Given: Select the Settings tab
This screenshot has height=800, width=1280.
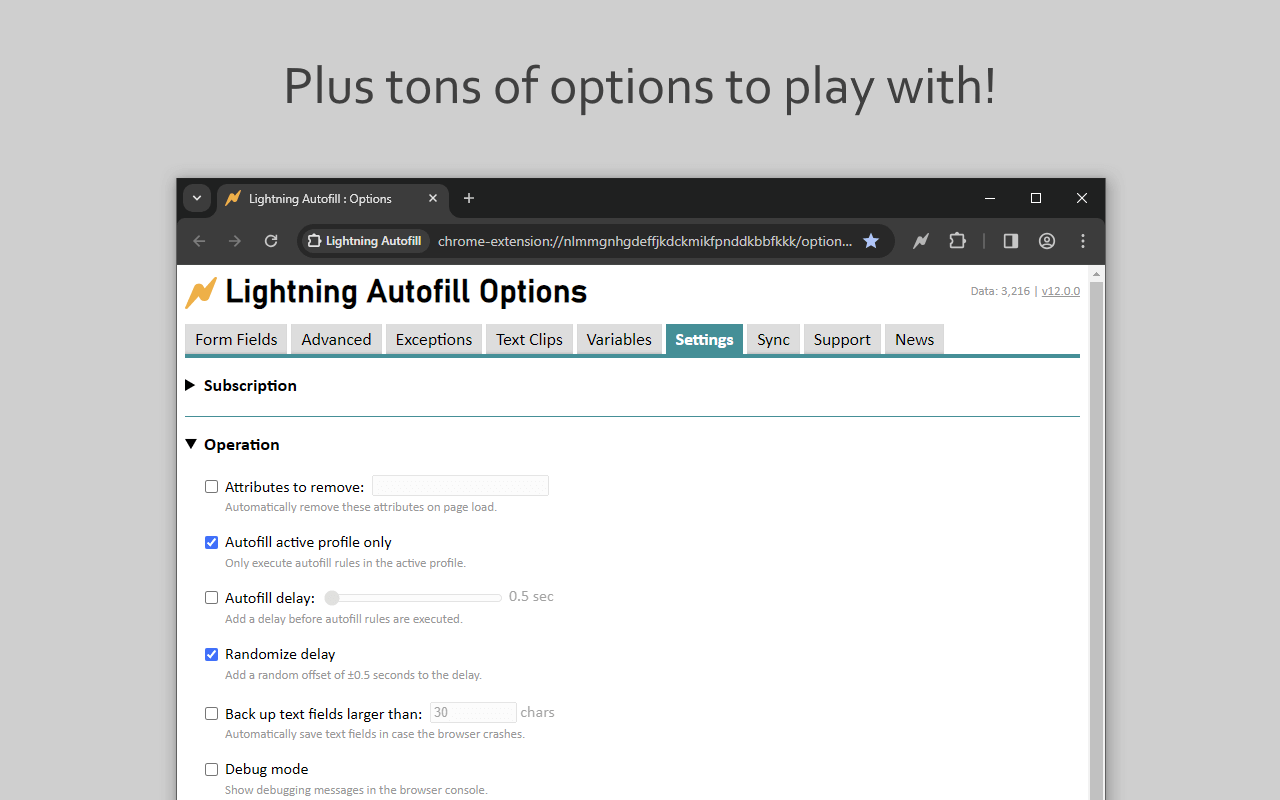Looking at the screenshot, I should [x=704, y=339].
